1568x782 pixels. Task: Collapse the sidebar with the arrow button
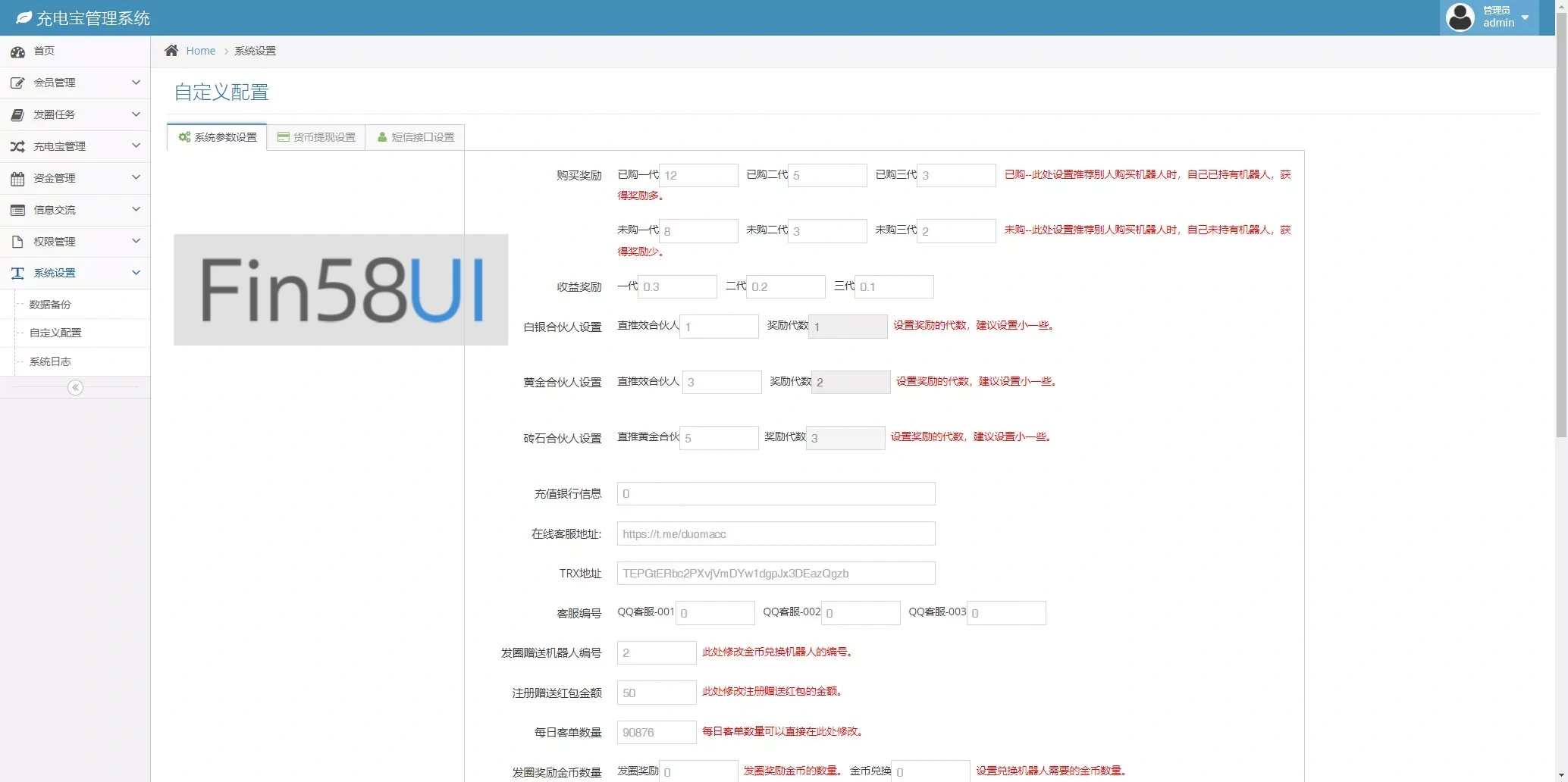75,387
